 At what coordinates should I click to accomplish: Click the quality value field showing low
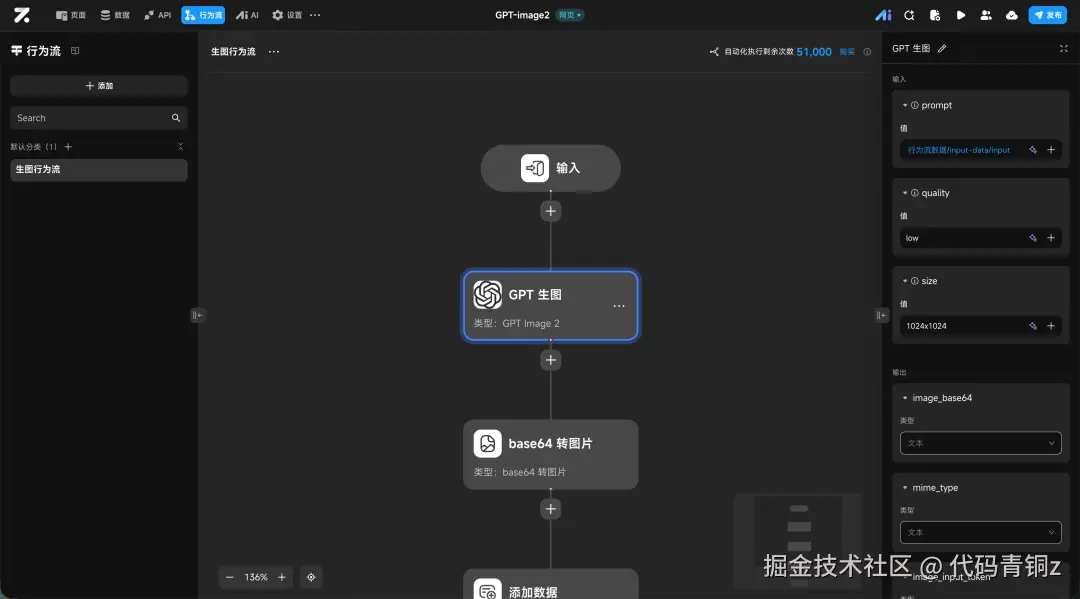[962, 238]
